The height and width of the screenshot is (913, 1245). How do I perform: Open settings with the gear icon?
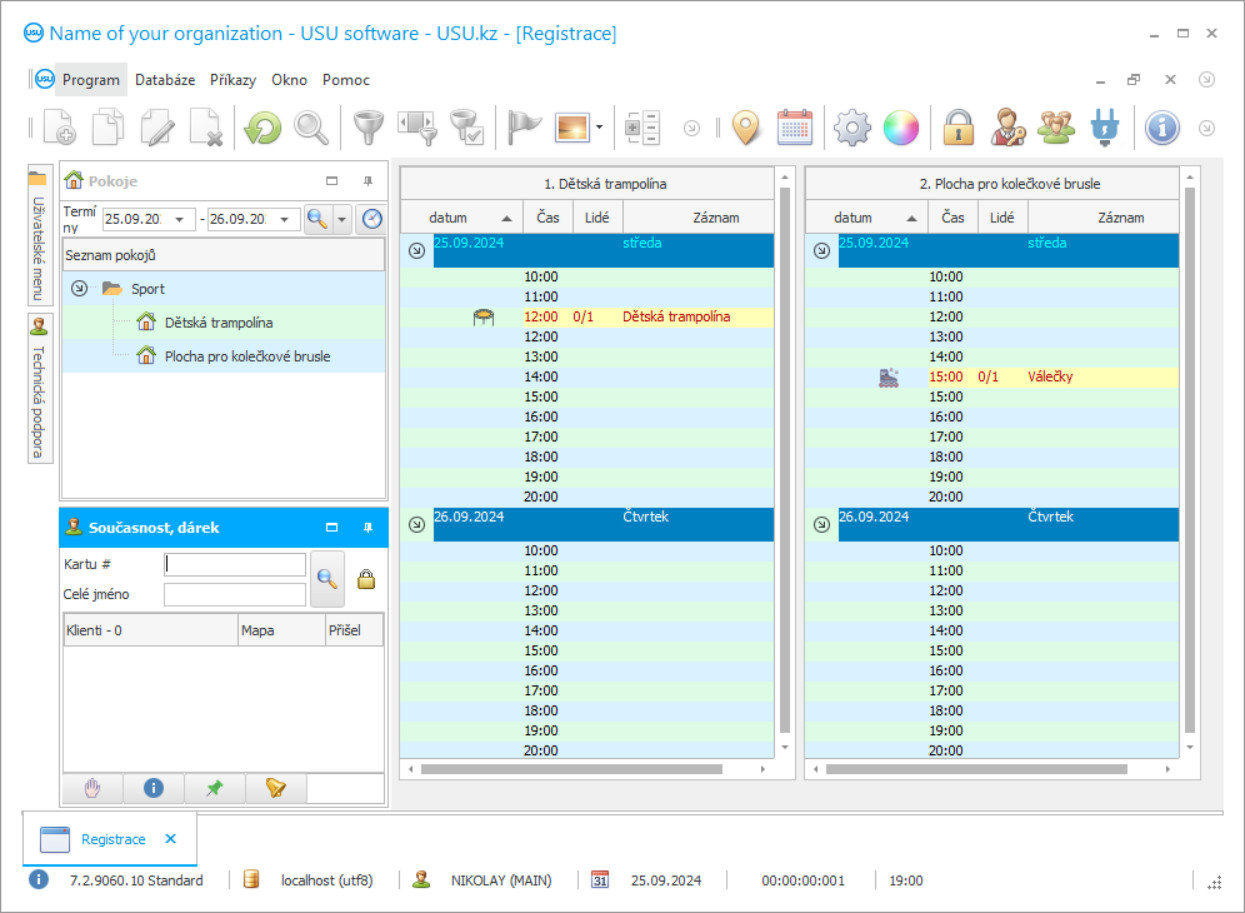pyautogui.click(x=852, y=127)
